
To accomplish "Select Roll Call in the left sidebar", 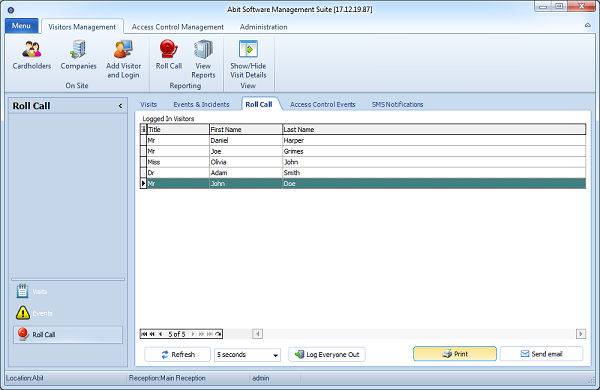I will click(68, 335).
